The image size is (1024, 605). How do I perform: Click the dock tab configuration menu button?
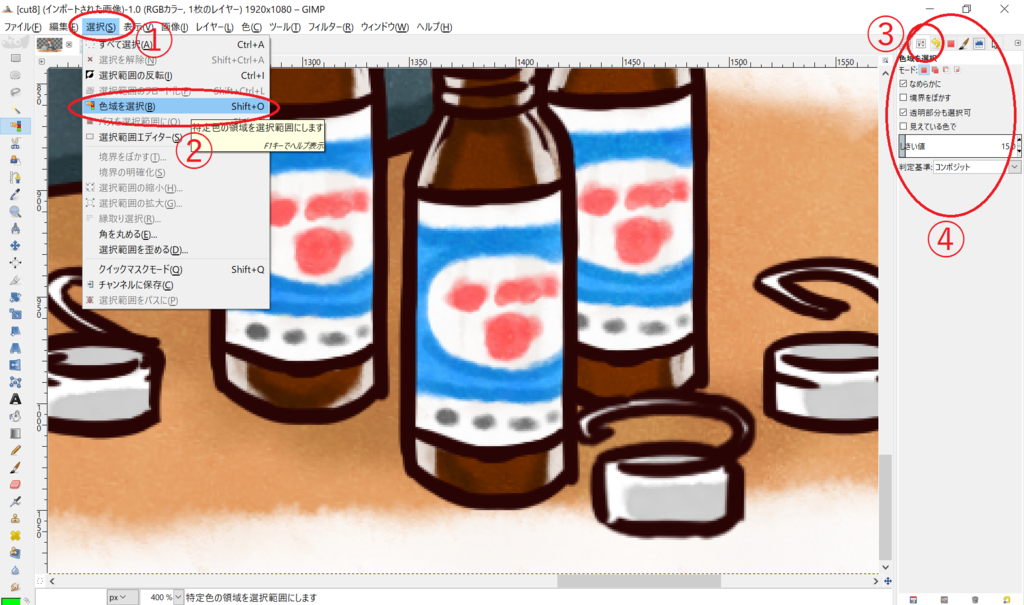click(1017, 43)
